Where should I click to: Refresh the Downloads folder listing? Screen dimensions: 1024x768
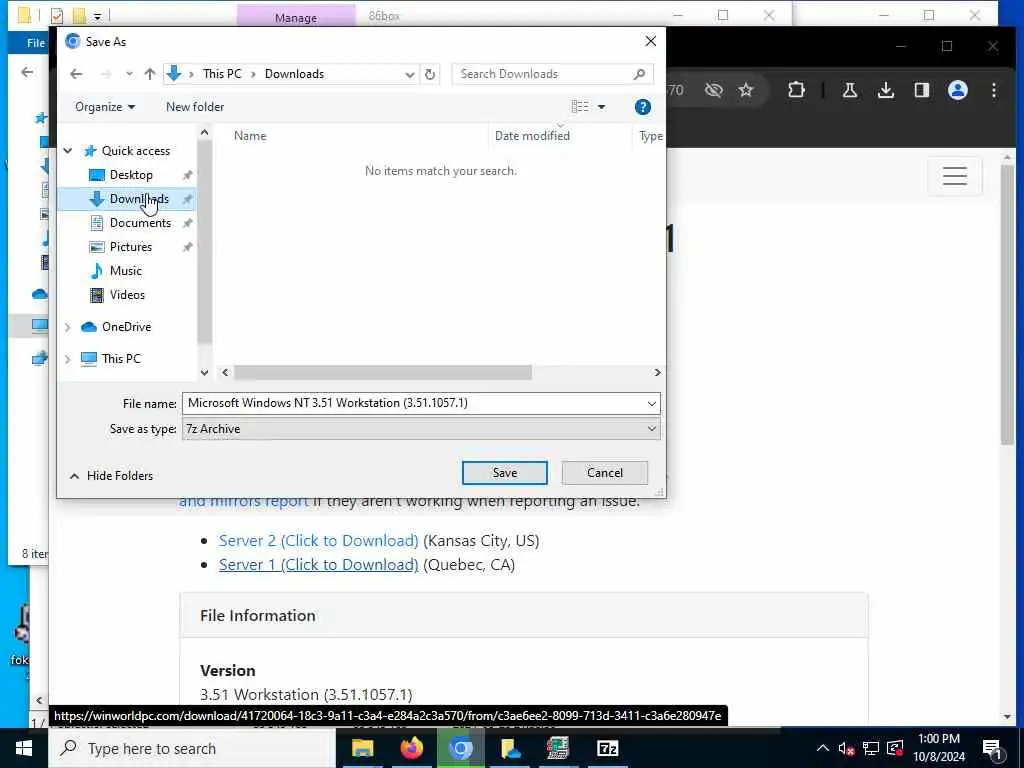click(x=430, y=74)
